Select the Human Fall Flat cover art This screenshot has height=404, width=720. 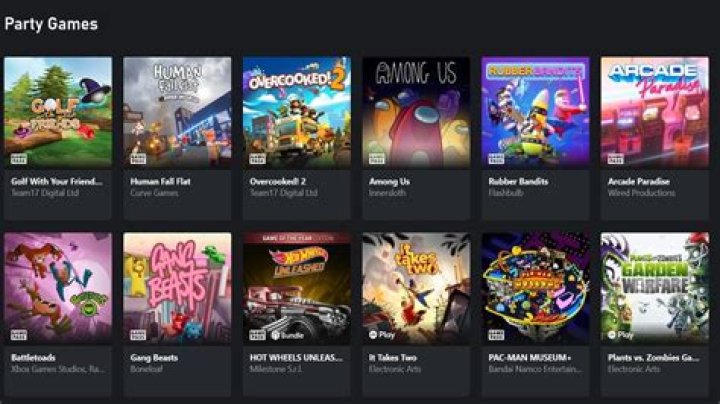(x=177, y=112)
